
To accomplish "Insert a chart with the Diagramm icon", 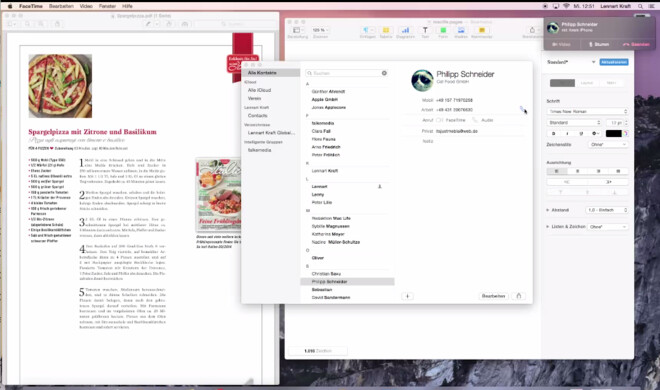I will (x=405, y=30).
